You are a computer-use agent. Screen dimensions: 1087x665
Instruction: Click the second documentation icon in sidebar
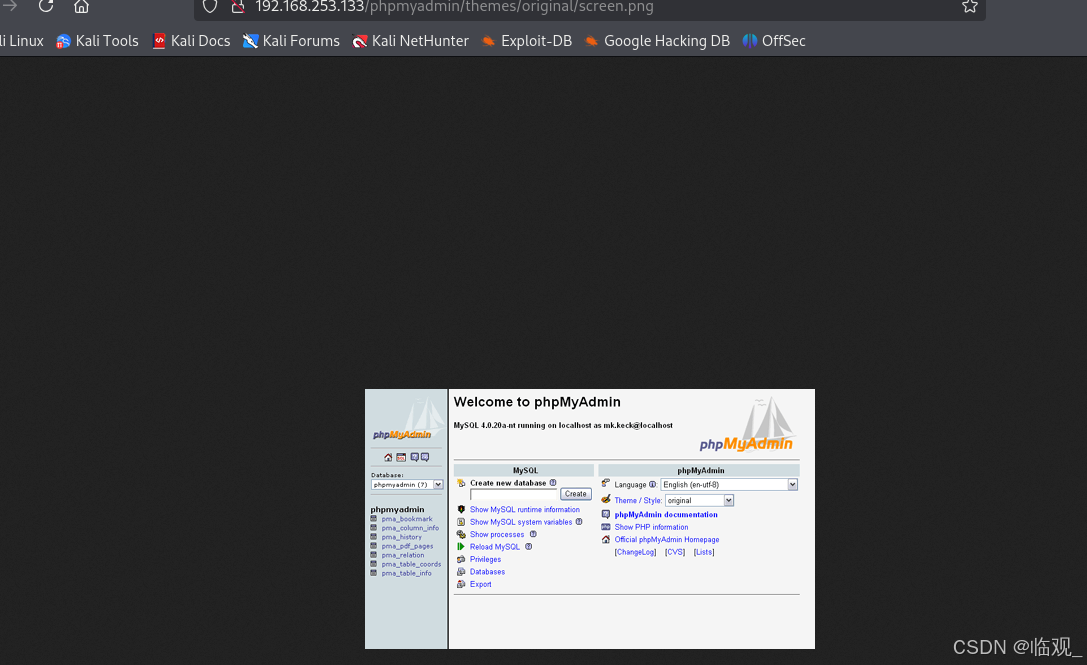pyautogui.click(x=425, y=458)
